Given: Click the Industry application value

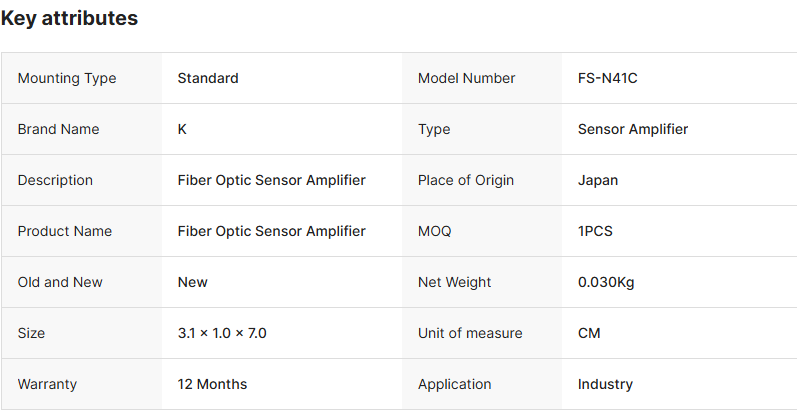Looking at the screenshot, I should (x=605, y=384).
